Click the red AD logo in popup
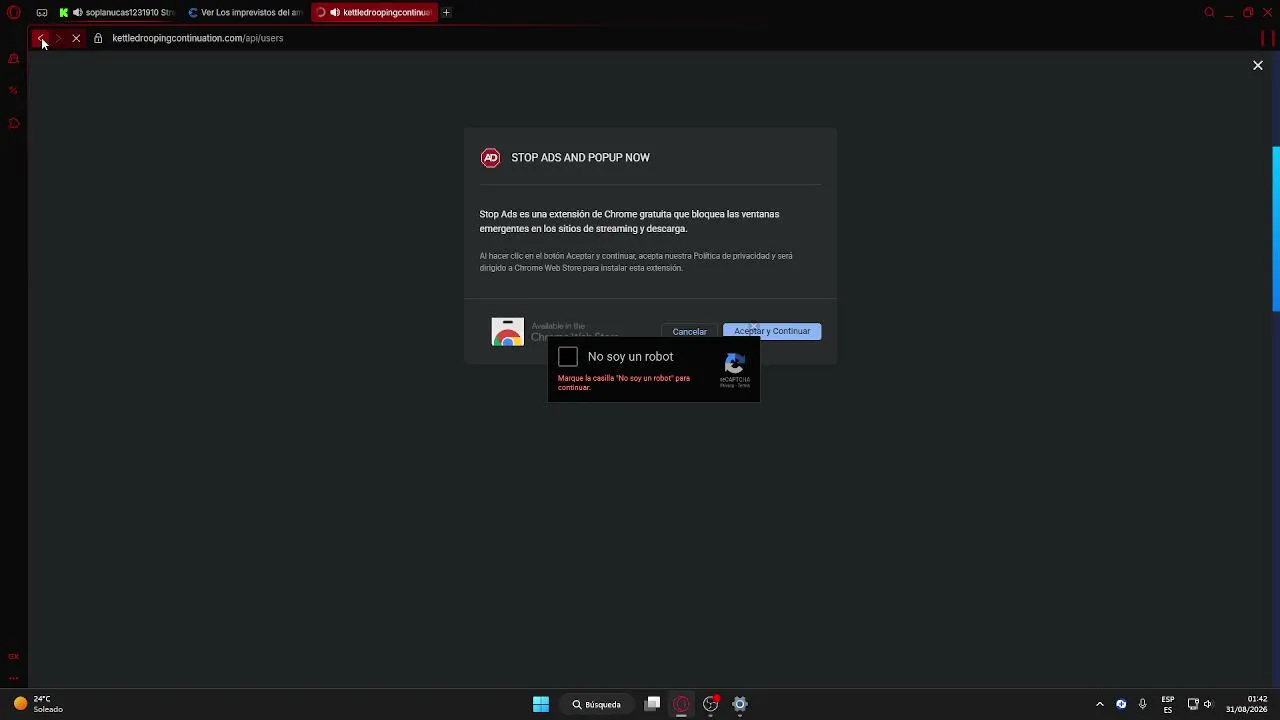Screen dimensions: 1280x720 coord(490,157)
